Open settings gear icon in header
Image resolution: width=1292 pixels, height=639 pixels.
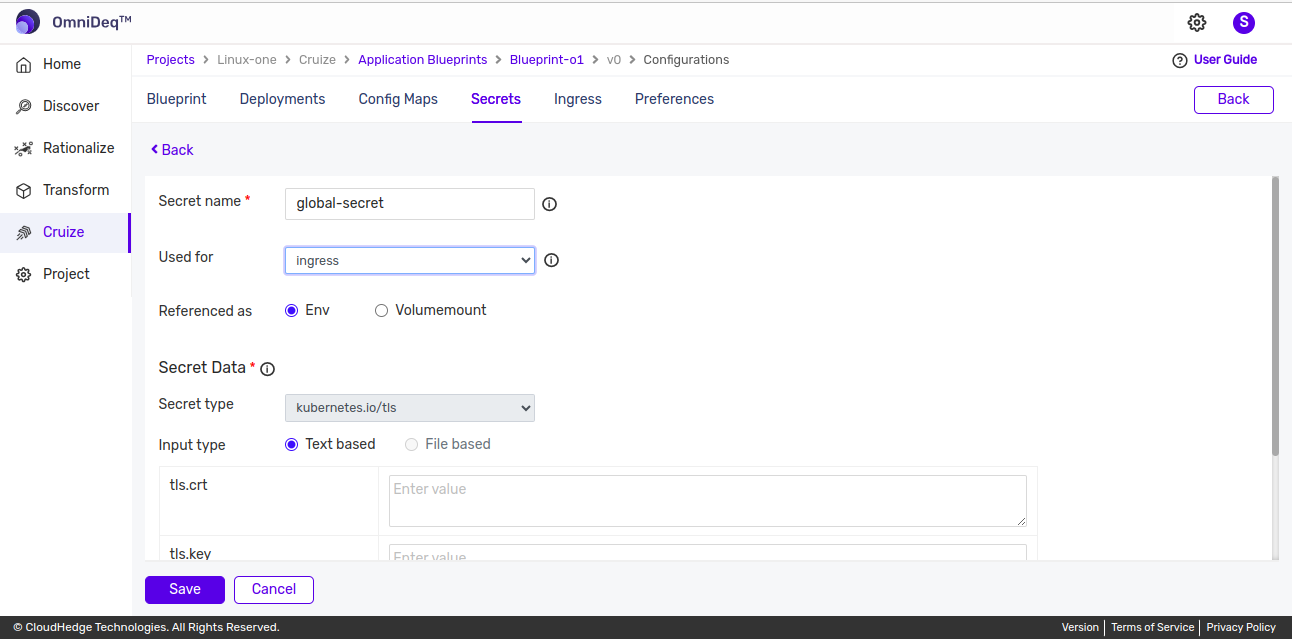click(1196, 23)
